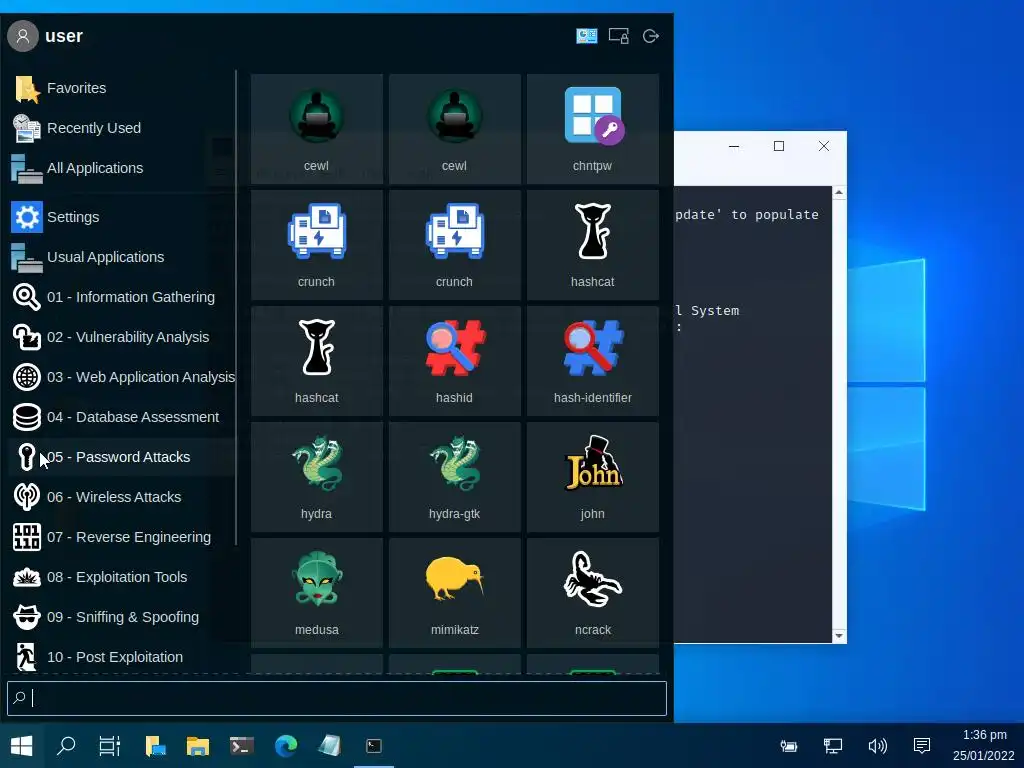Click the log out icon

point(650,36)
